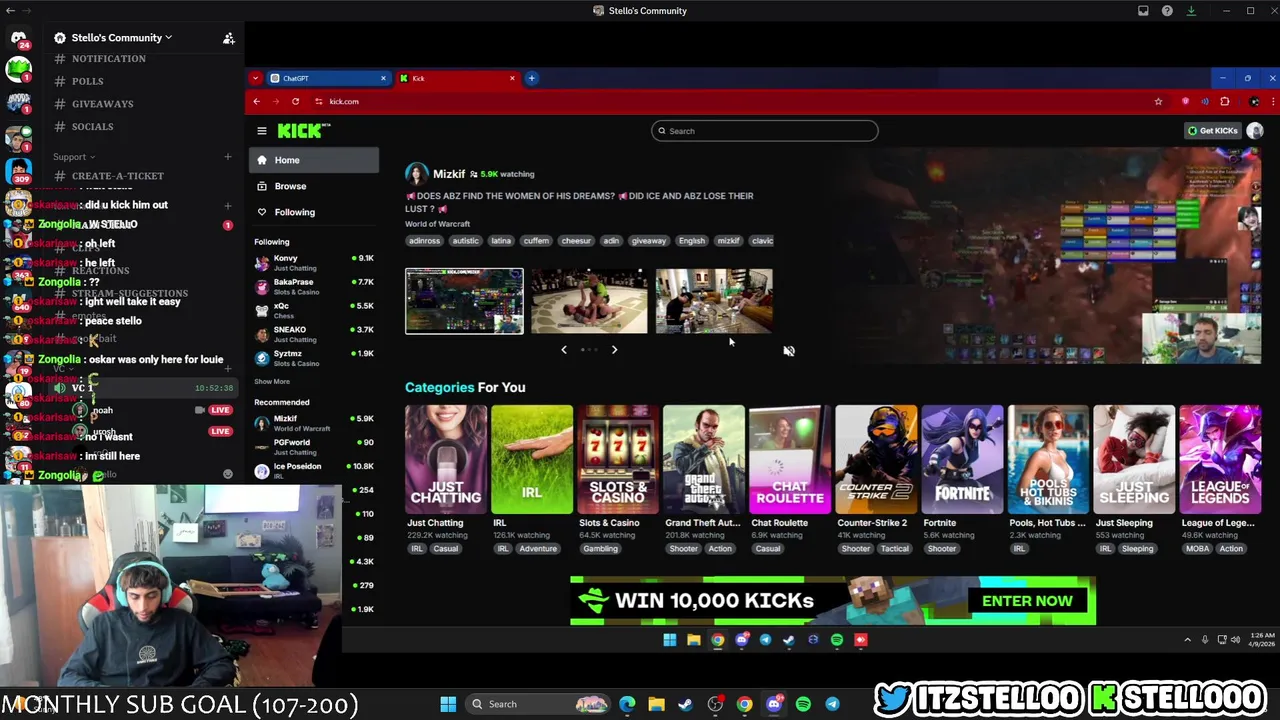Click the Windows Start button

point(448,704)
